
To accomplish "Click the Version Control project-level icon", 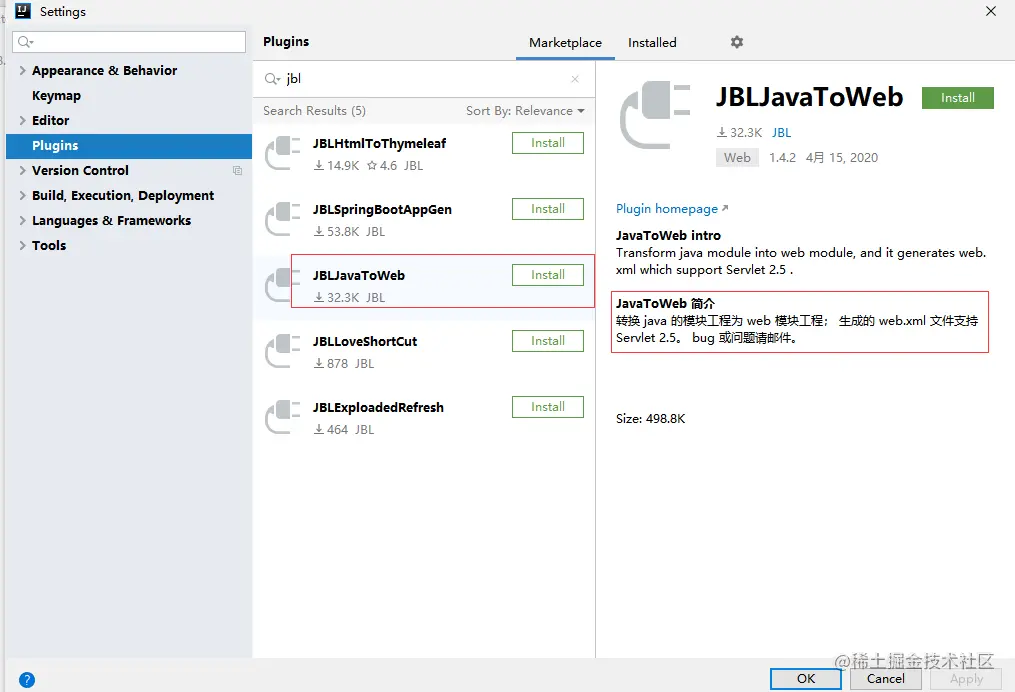I will (238, 170).
